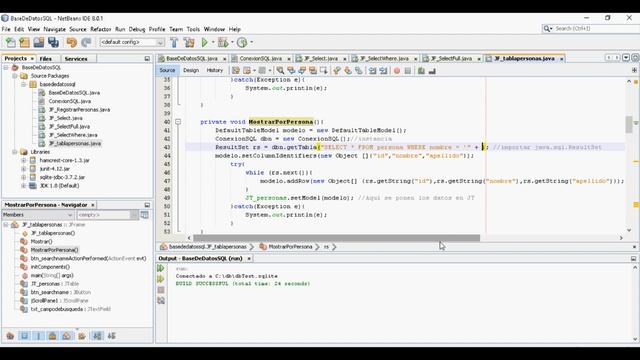The width and height of the screenshot is (640, 360).
Task: Show the opened documents list arrow
Action: click(x=626, y=58)
